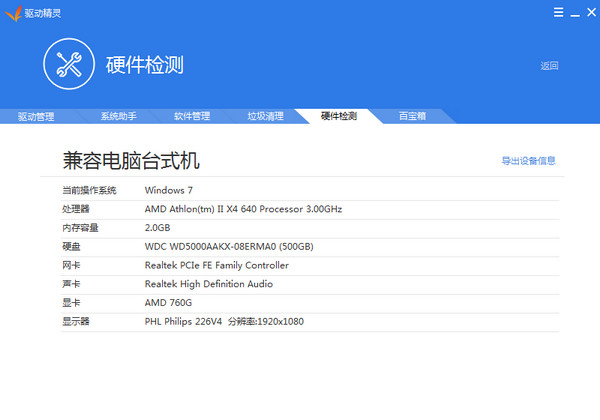This screenshot has width=600, height=420.
Task: Open the 系统助手 tab
Action: coord(117,116)
